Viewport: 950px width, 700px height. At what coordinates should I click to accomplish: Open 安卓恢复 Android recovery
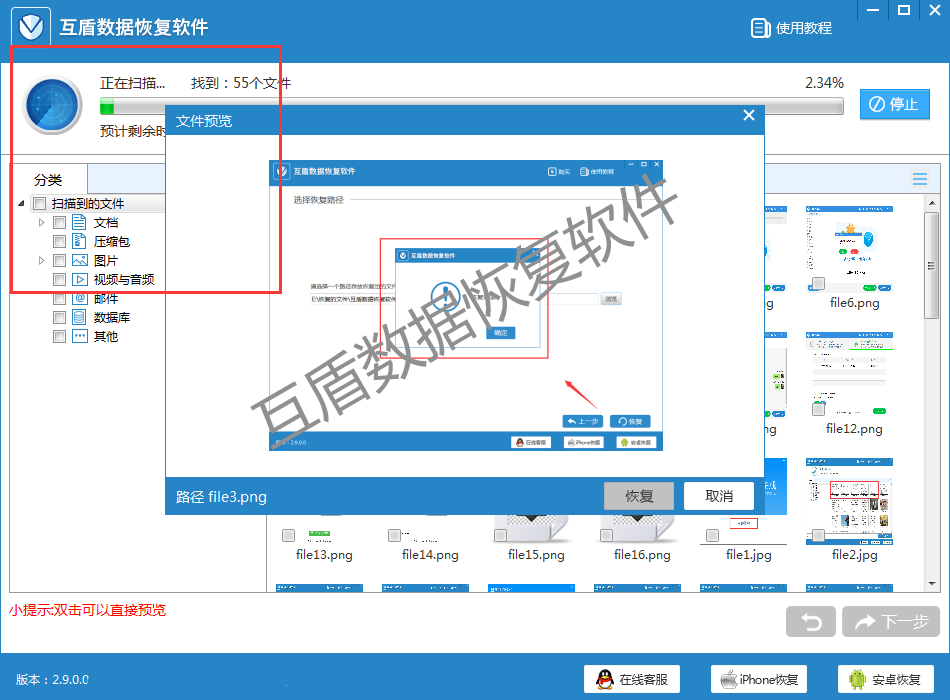(886, 679)
